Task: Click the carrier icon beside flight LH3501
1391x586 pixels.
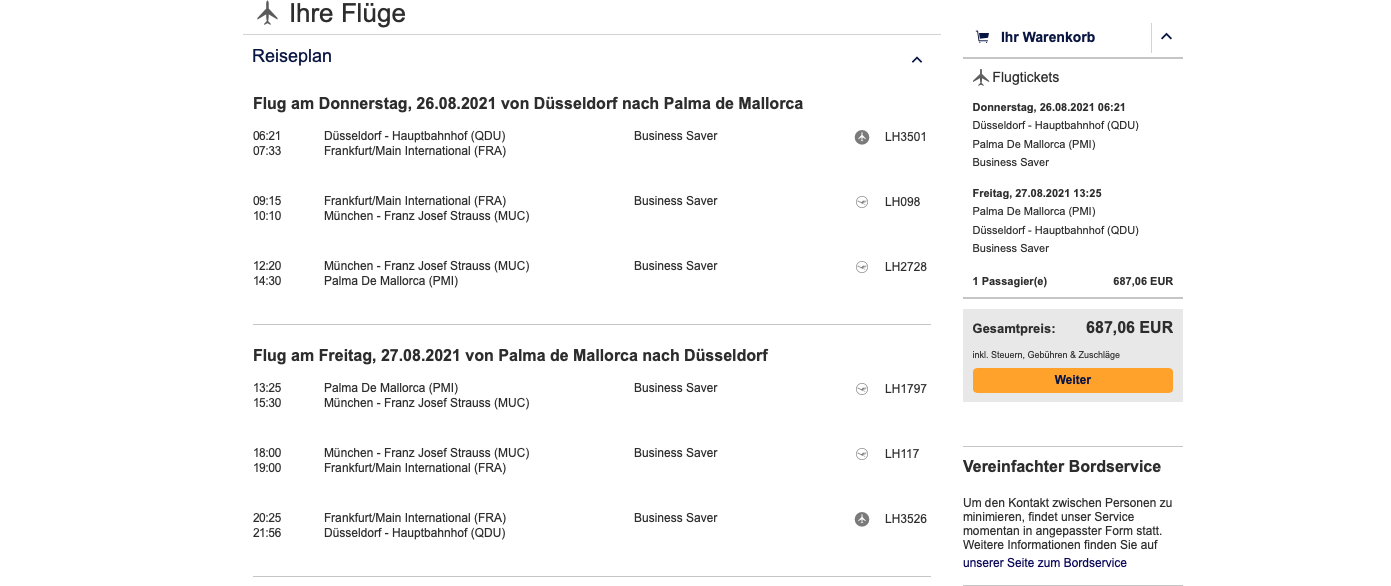Action: (862, 137)
